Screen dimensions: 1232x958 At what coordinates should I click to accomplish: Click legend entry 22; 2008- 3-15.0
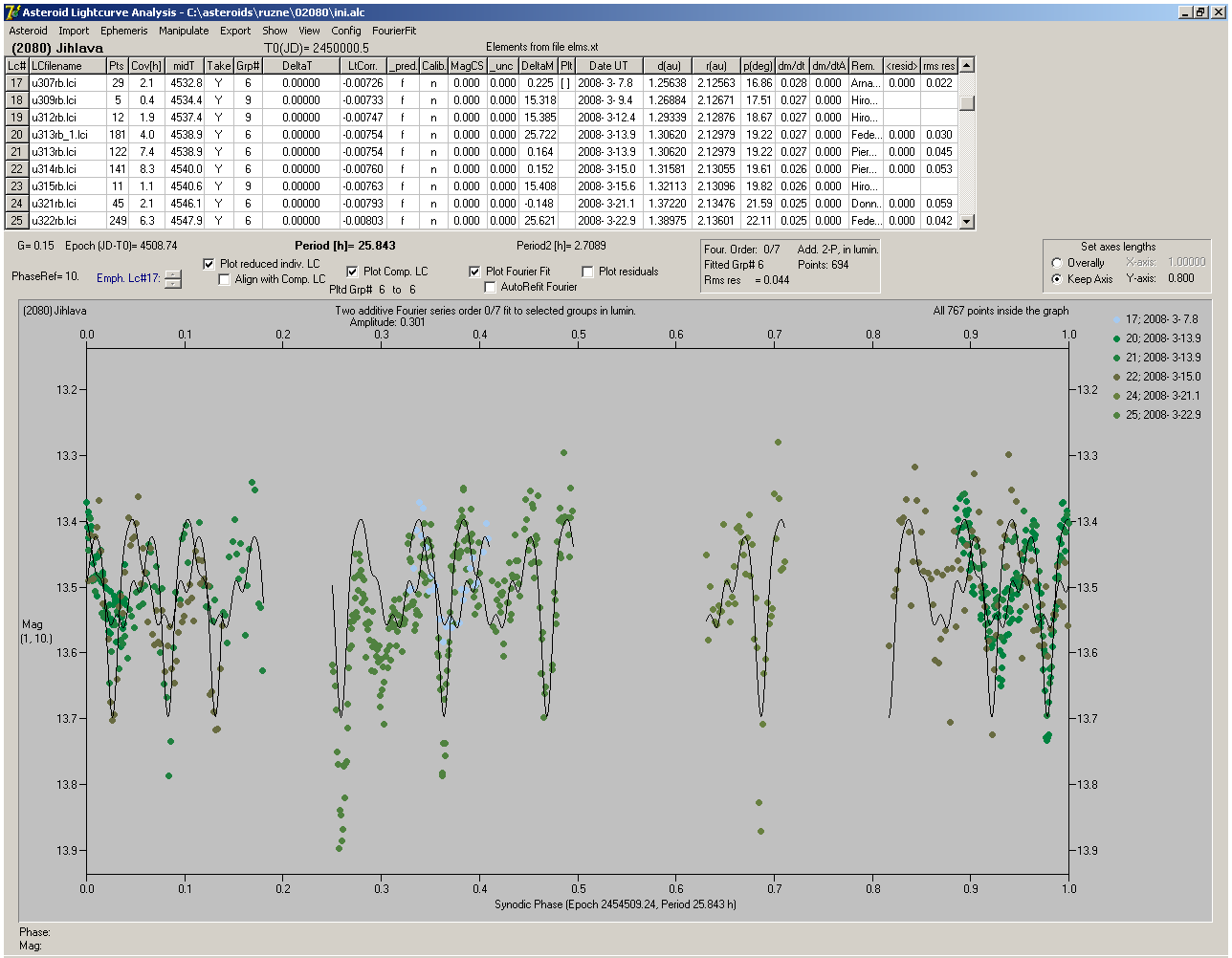pos(1156,377)
